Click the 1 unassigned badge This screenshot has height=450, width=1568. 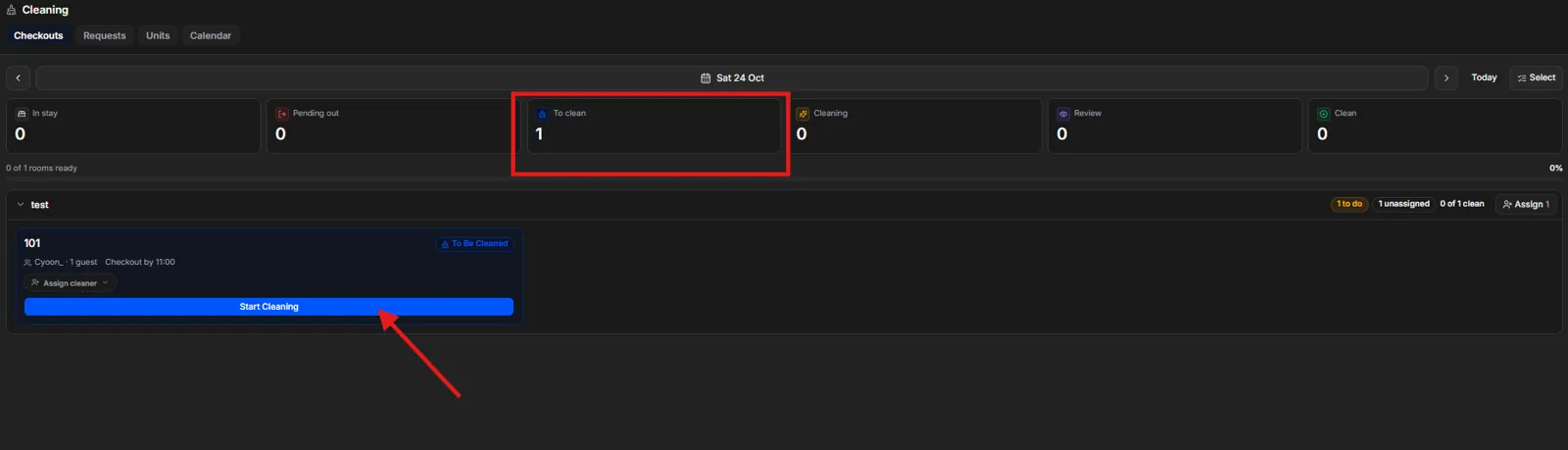(1403, 204)
